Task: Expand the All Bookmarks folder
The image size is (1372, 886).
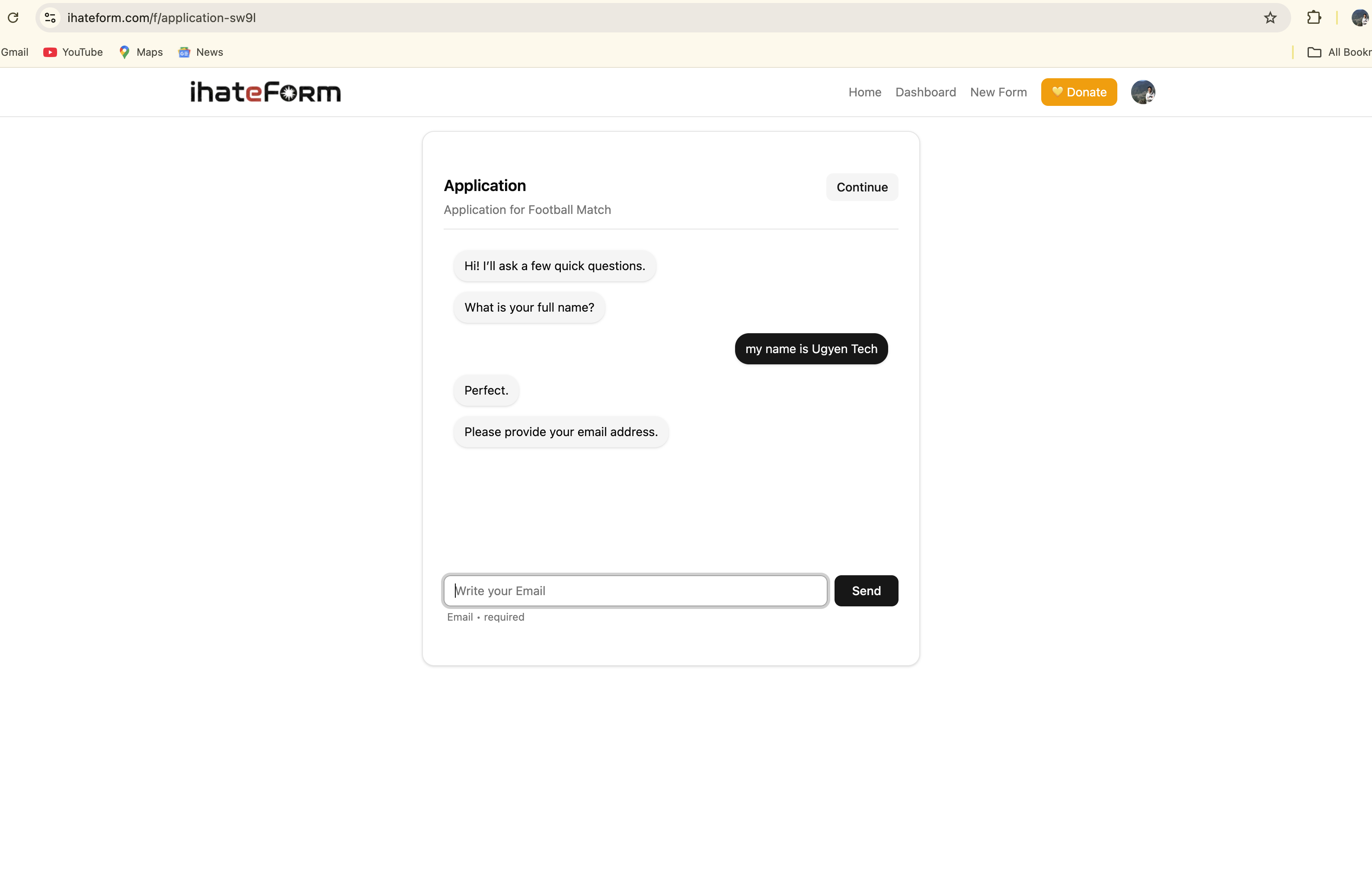Action: pyautogui.click(x=1336, y=52)
